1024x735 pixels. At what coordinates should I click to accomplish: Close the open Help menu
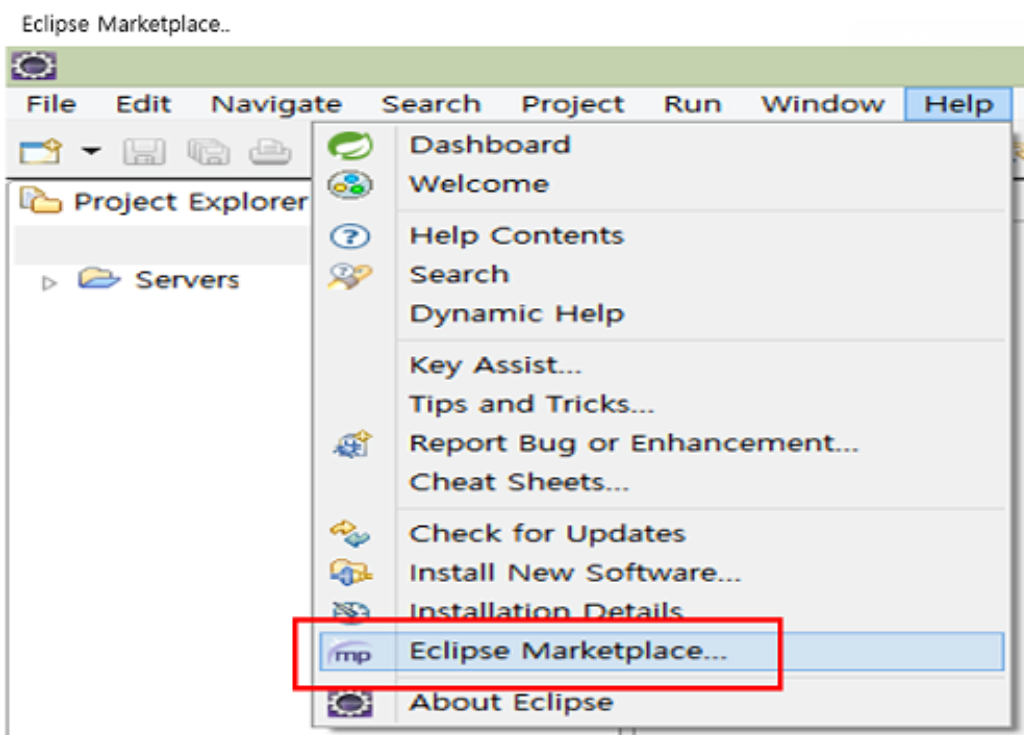tap(958, 104)
